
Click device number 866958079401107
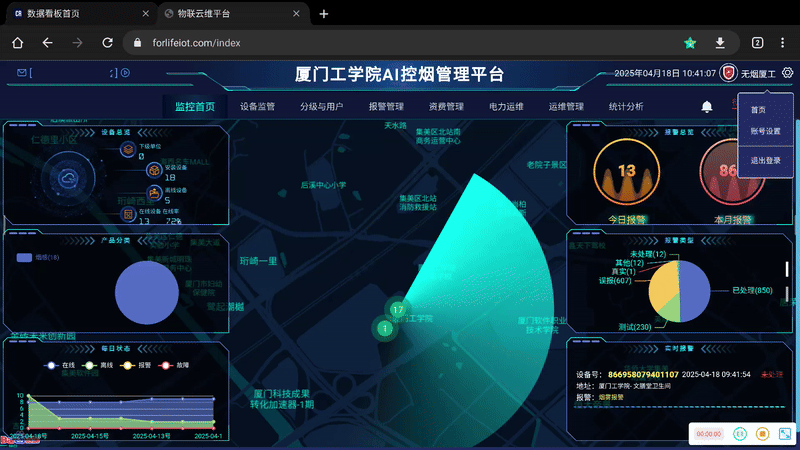[643, 374]
